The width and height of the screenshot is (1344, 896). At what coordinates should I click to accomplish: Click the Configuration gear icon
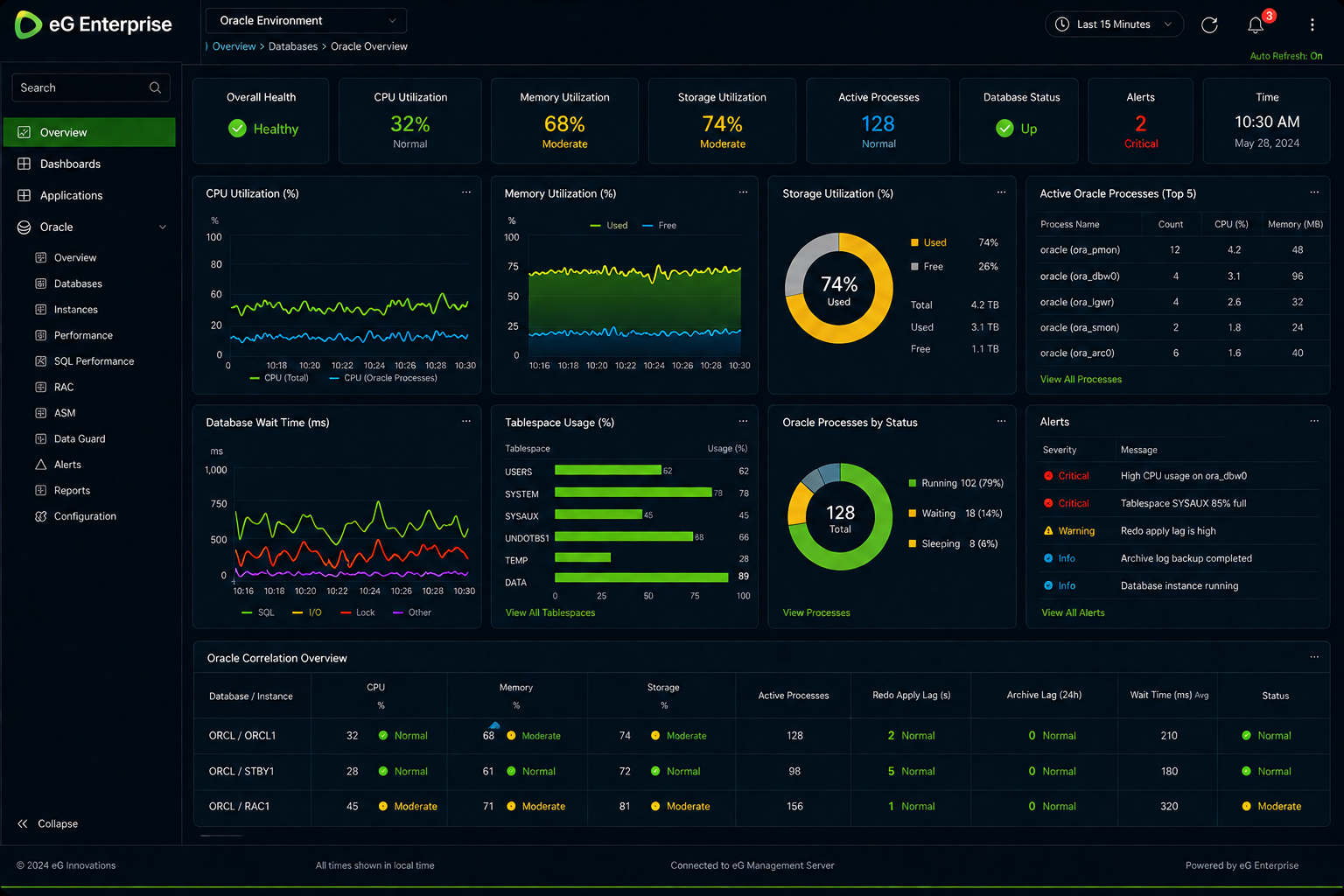point(40,516)
